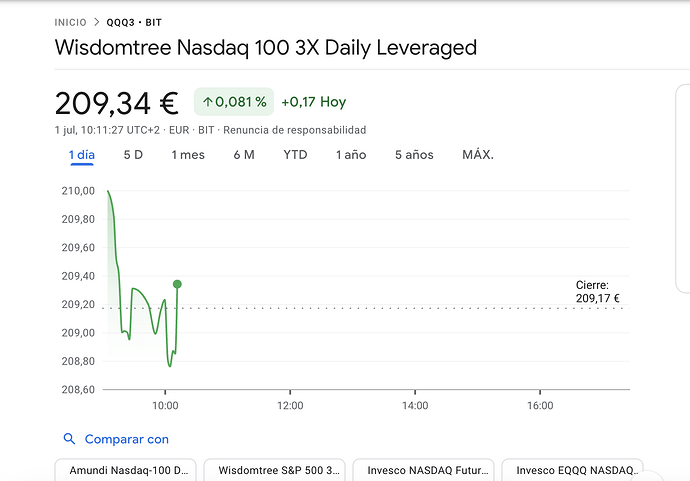Click the 209,34 € price

(x=117, y=104)
